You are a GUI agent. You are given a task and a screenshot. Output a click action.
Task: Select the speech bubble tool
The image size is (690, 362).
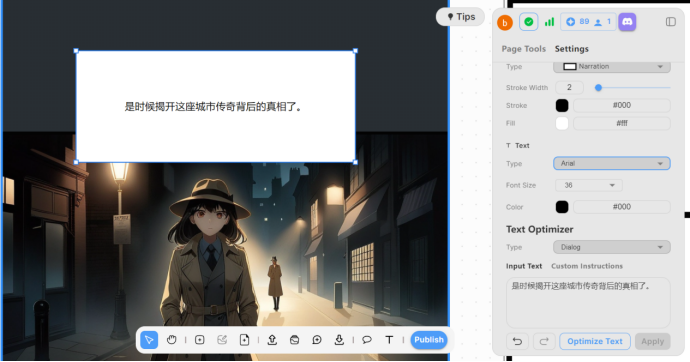click(367, 340)
